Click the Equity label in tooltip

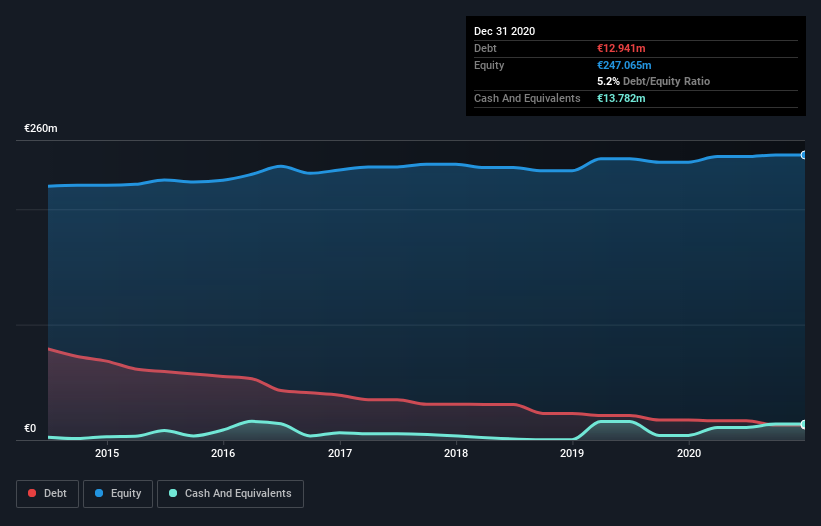coord(489,65)
